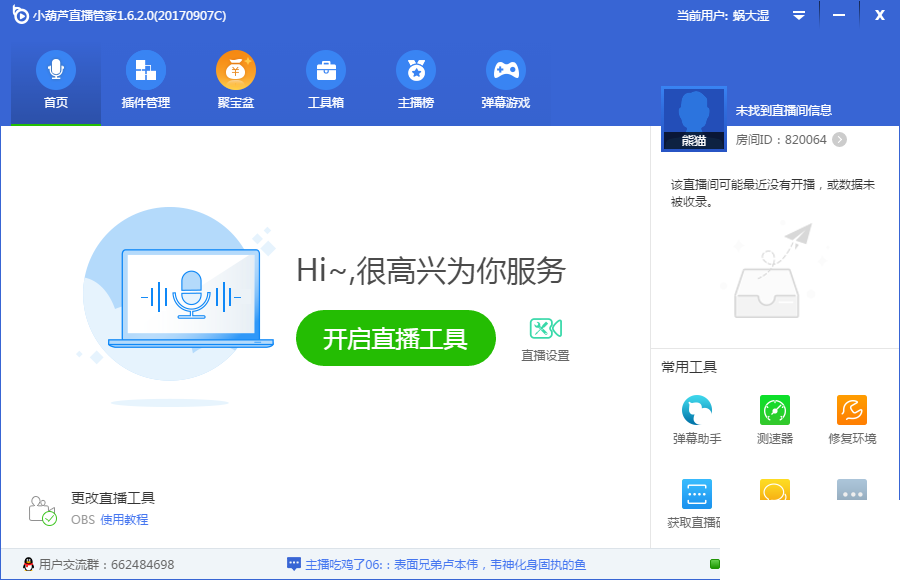The height and width of the screenshot is (580, 900).
Task: Click the arrow next to 房间ID 820064
Action: [x=839, y=140]
